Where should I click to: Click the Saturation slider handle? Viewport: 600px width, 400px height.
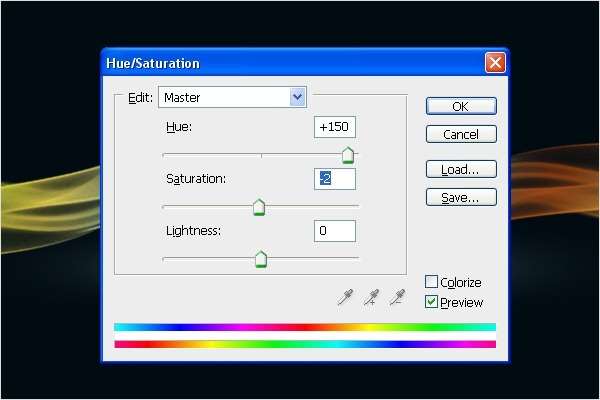coord(259,207)
